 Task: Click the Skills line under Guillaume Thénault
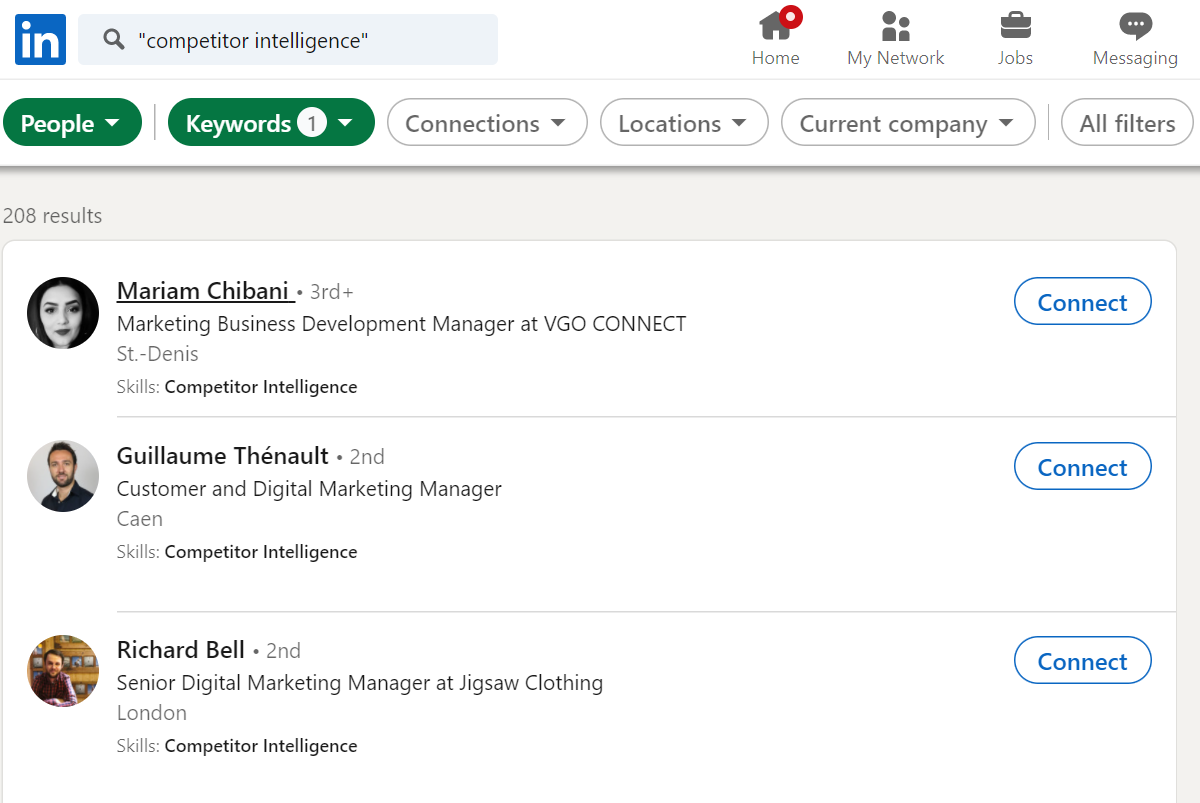click(237, 552)
